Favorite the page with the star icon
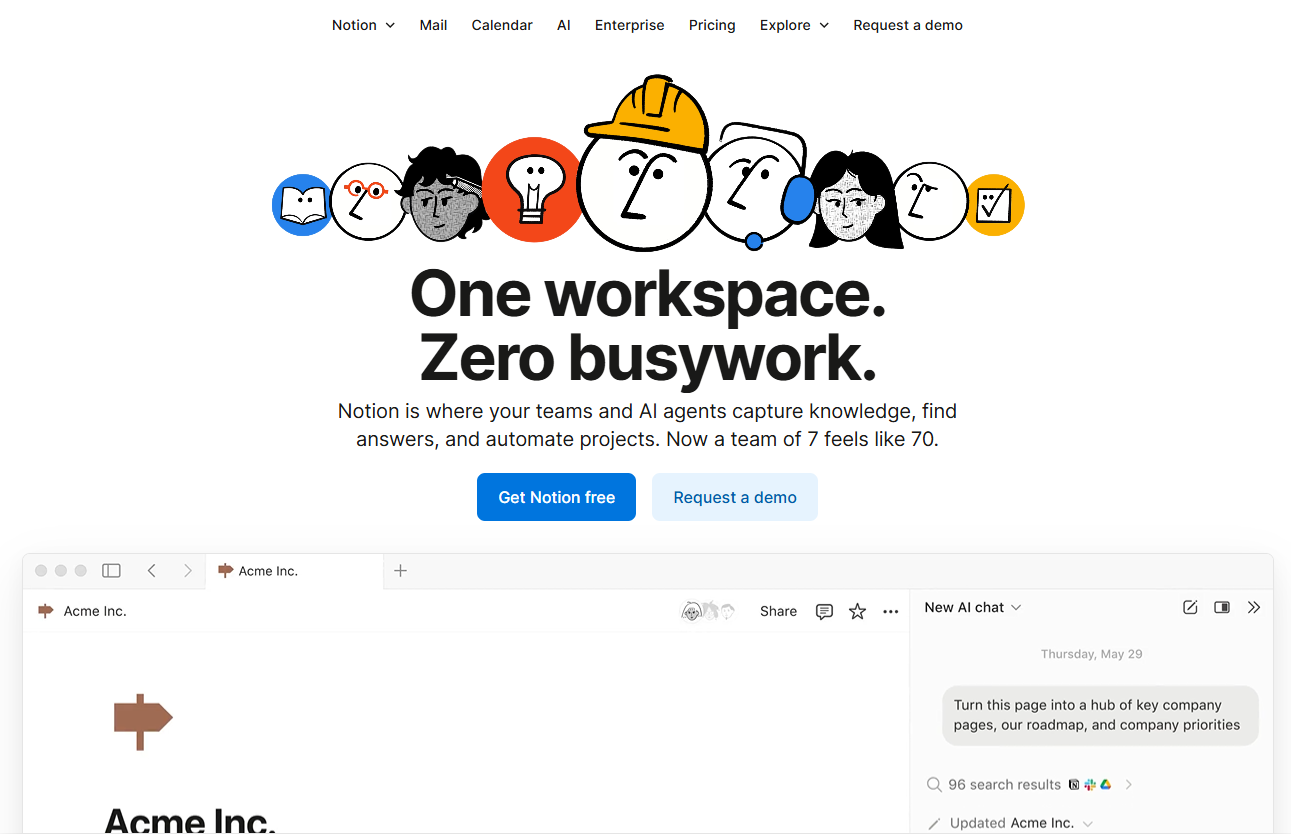 pos(857,612)
